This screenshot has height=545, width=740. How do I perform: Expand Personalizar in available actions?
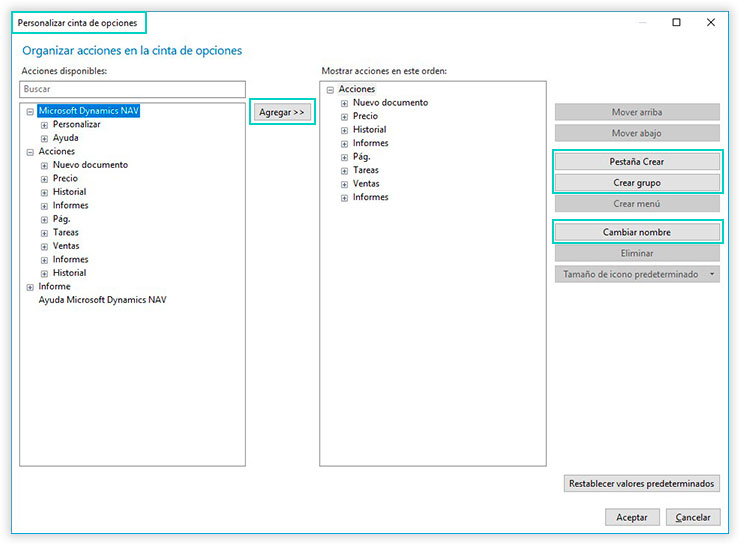[x=44, y=125]
